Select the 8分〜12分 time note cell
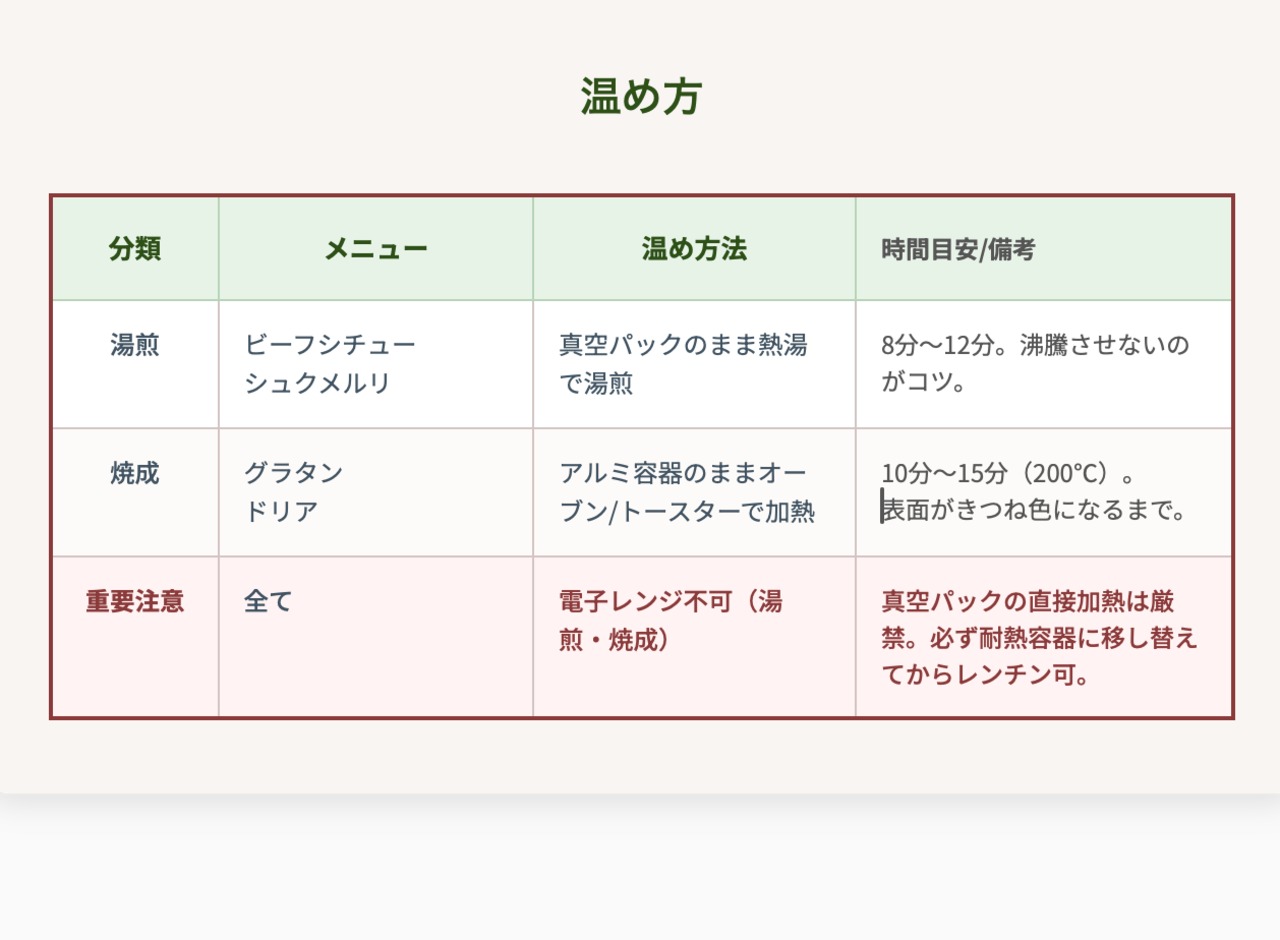1280x940 pixels. click(1035, 364)
